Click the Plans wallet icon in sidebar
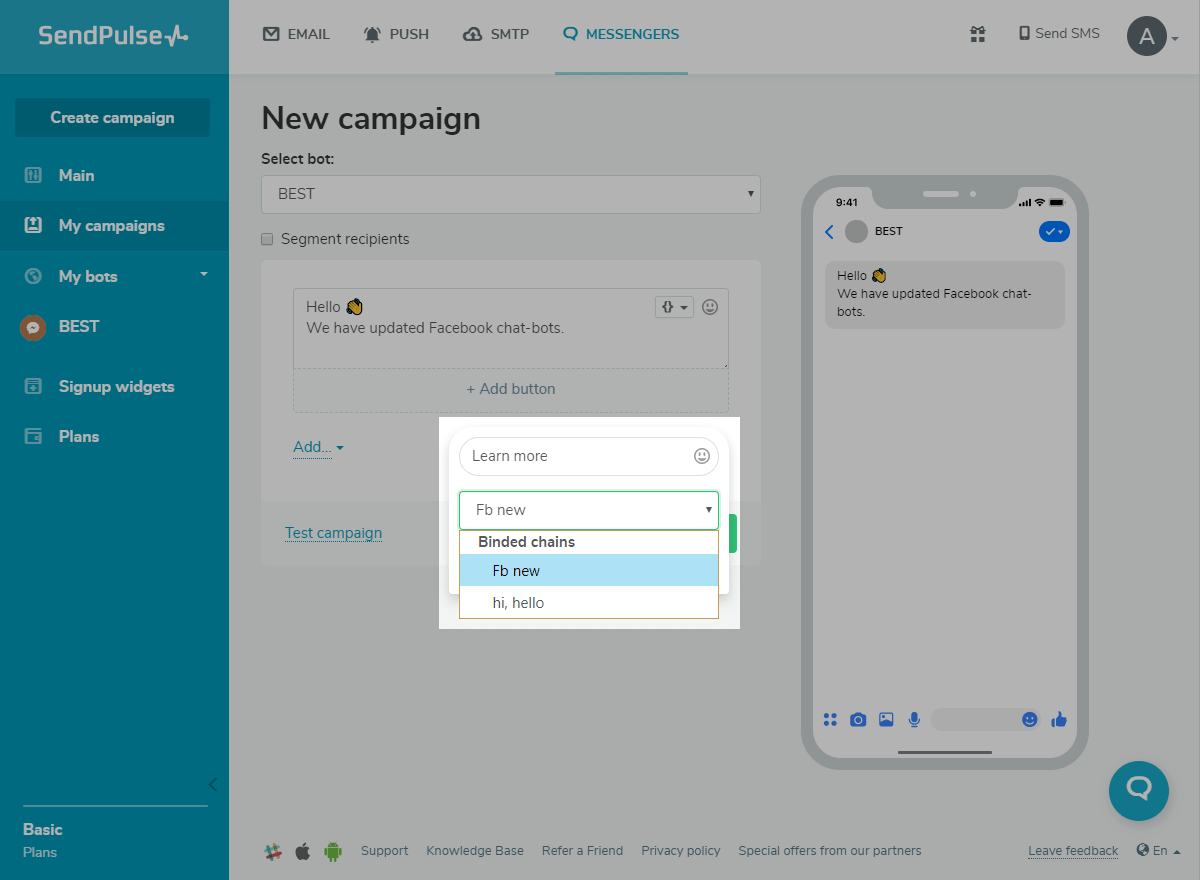 click(x=33, y=436)
